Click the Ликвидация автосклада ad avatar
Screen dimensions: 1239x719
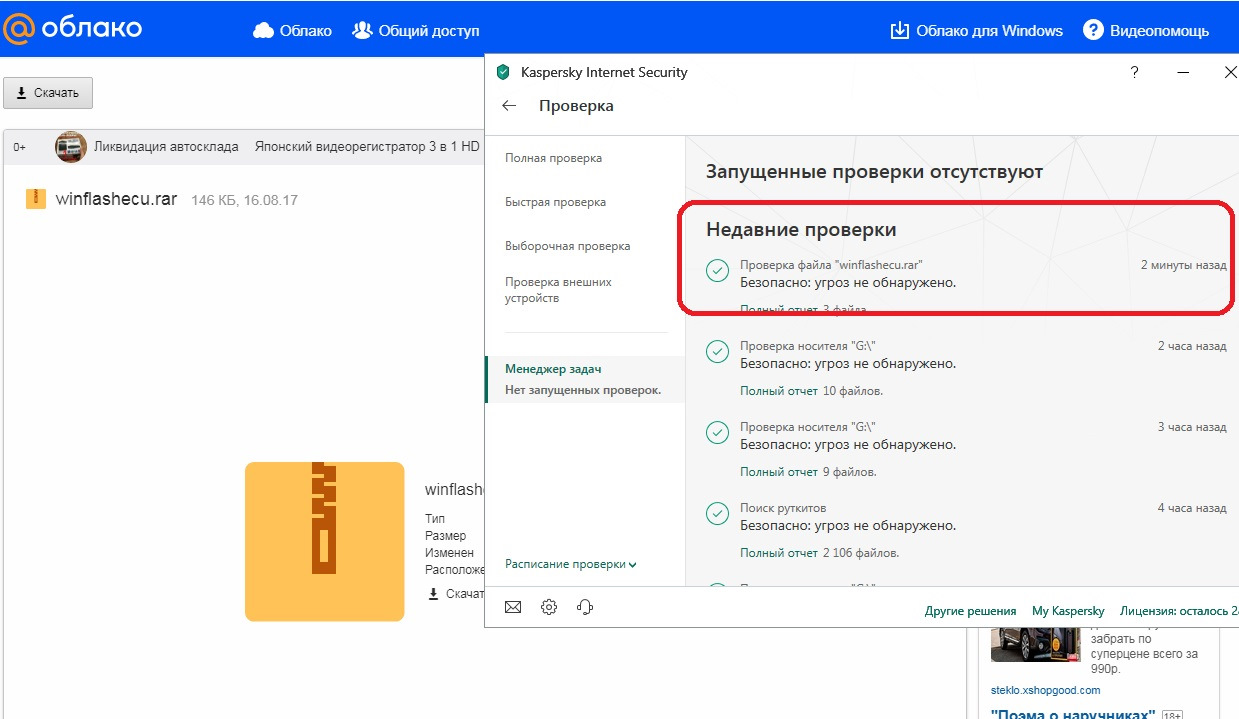71,146
